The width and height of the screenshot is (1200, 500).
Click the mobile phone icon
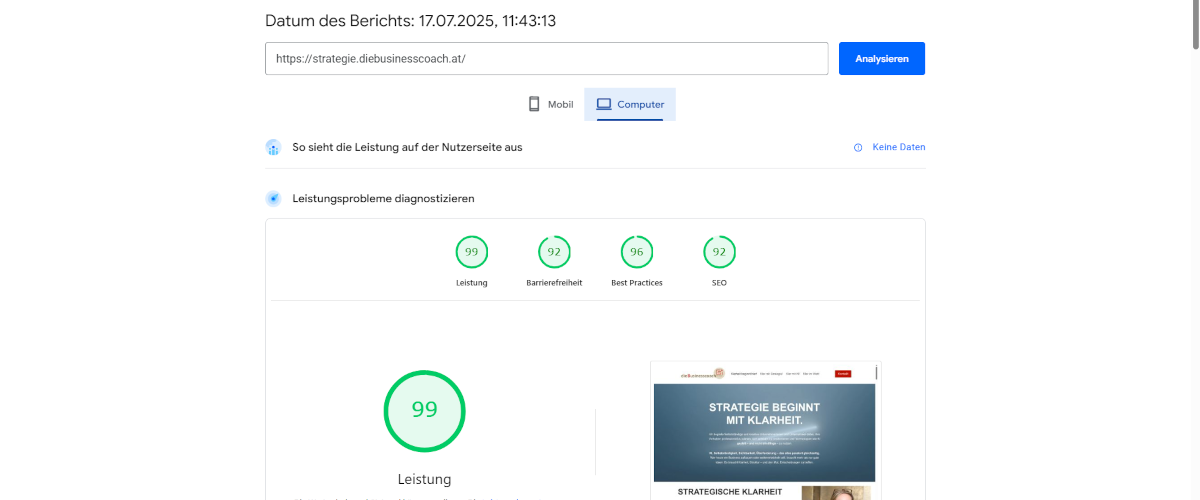(x=534, y=104)
